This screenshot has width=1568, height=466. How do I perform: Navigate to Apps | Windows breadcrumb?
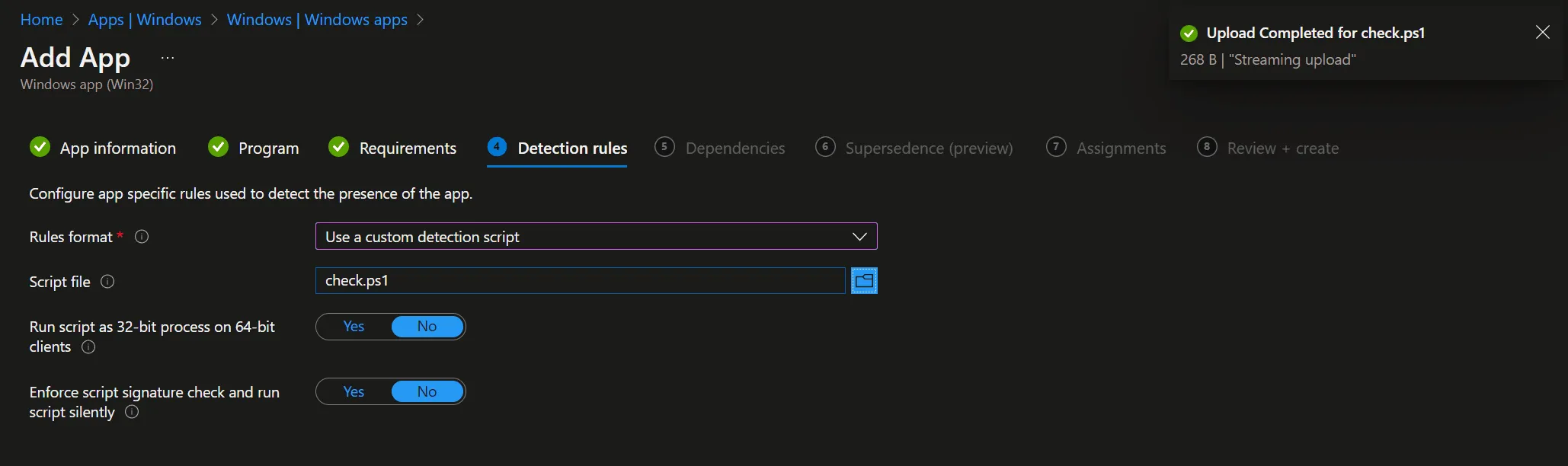tap(145, 20)
